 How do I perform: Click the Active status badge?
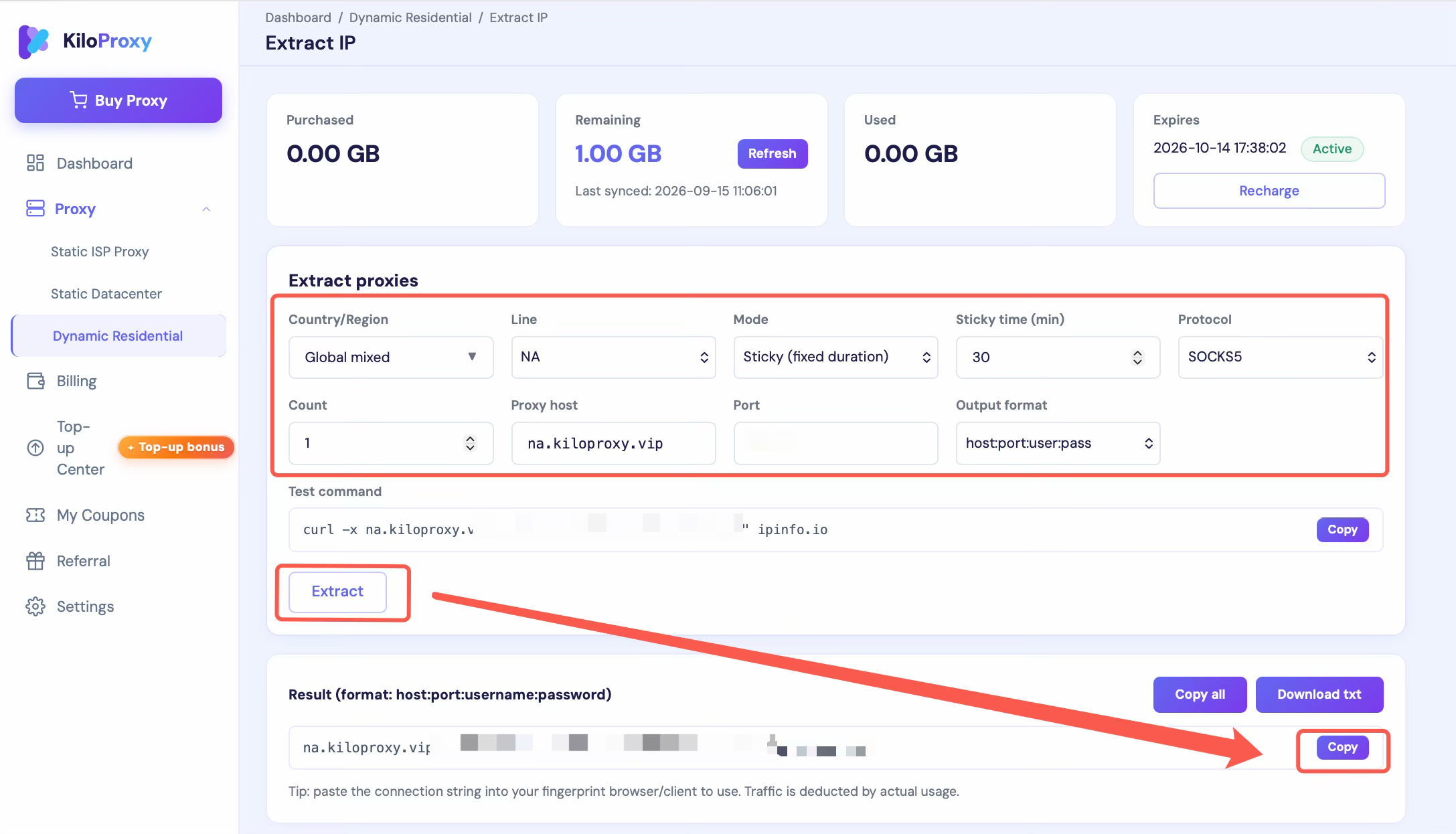(x=1331, y=149)
